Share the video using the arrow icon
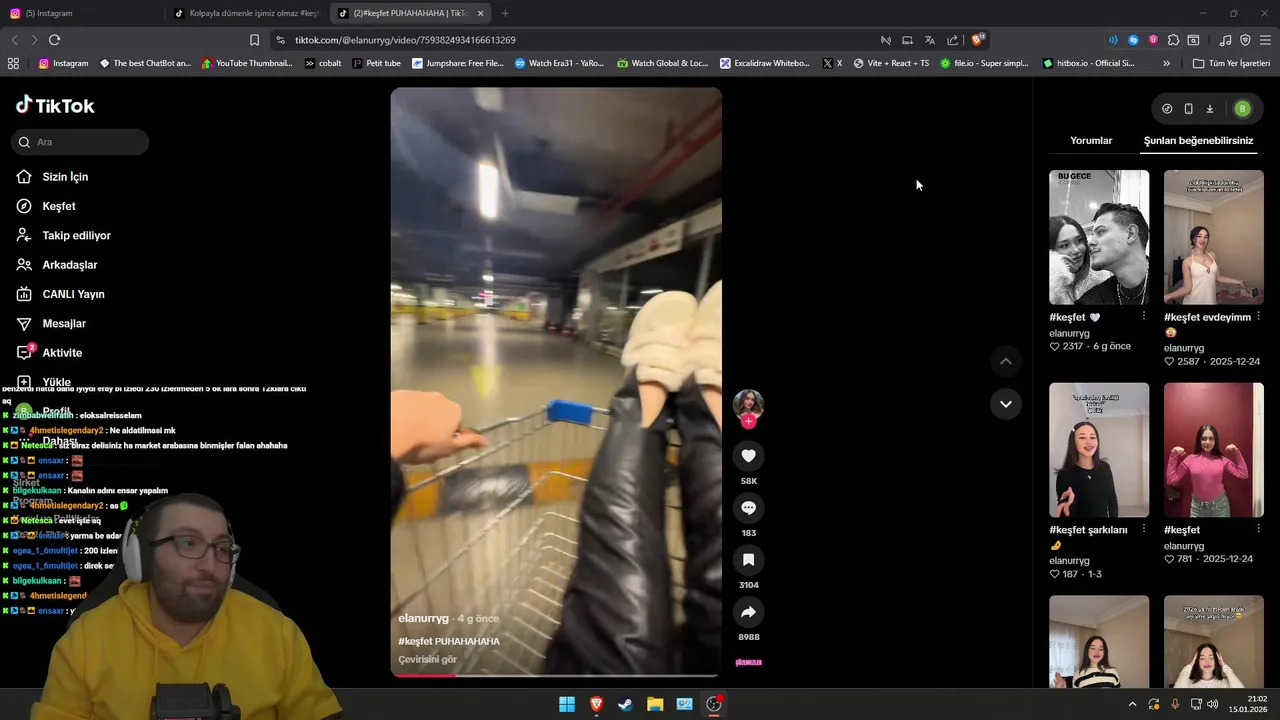Viewport: 1280px width, 720px height. (x=748, y=612)
